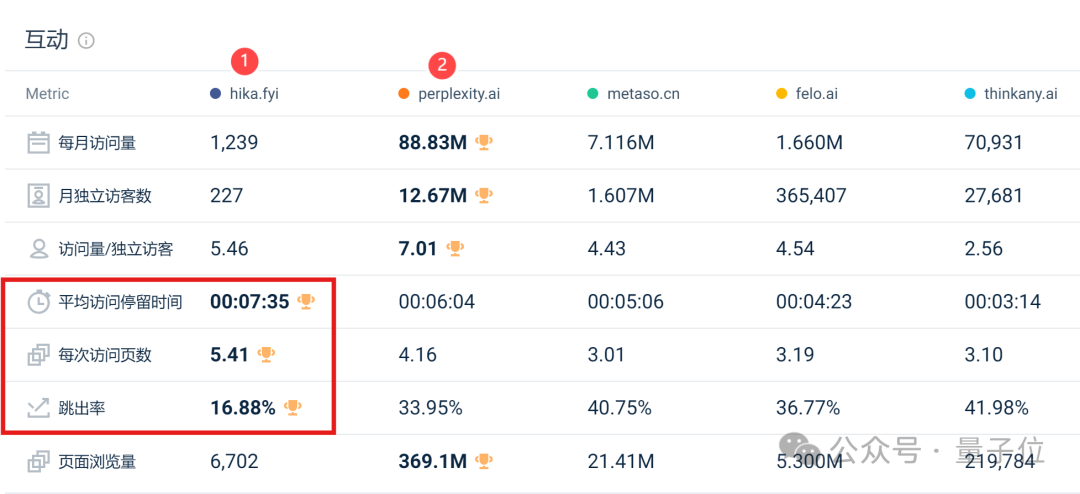Click the value 5.46 for hika.fyi
This screenshot has height=494, width=1080.
[x=229, y=249]
